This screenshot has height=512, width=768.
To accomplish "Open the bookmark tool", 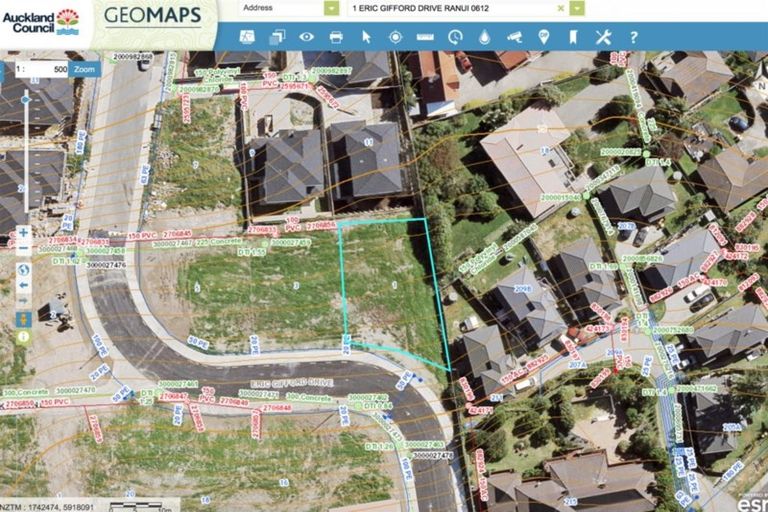I will [x=573, y=37].
